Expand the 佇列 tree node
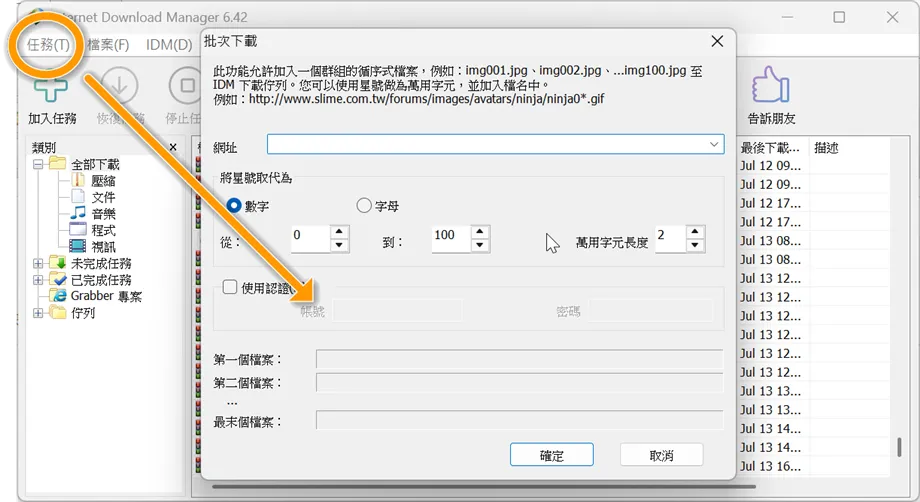This screenshot has width=920, height=502. (x=38, y=313)
